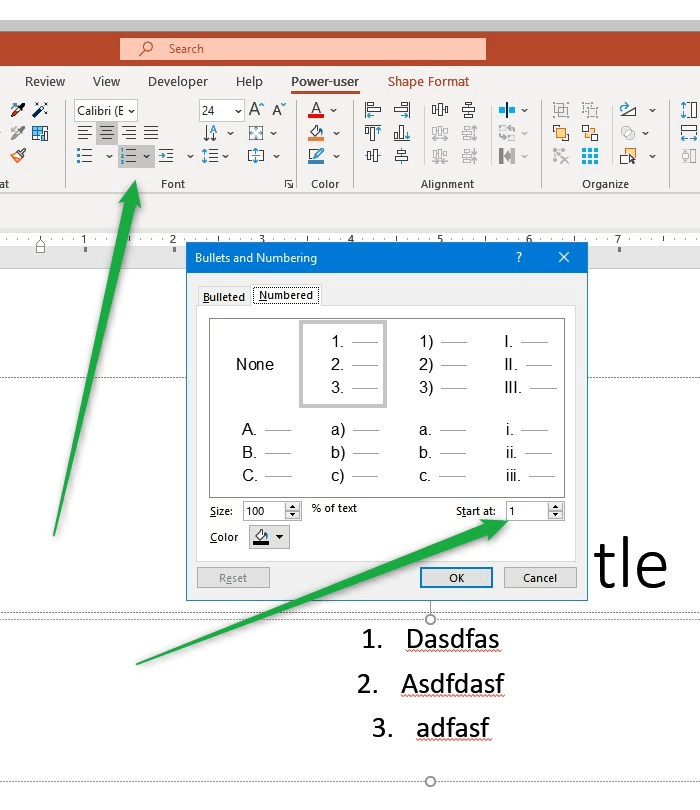Screen dimensions: 700x810
Task: Open the numbering dropdown arrow
Action: 147,156
